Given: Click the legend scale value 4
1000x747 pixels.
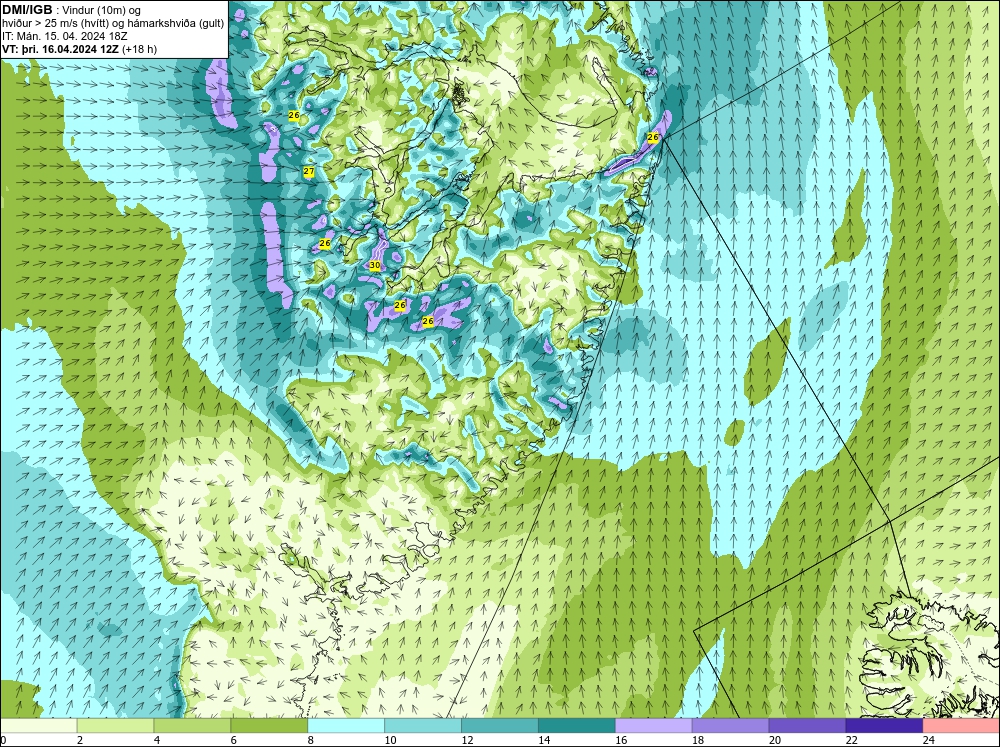Looking at the screenshot, I should click(157, 740).
